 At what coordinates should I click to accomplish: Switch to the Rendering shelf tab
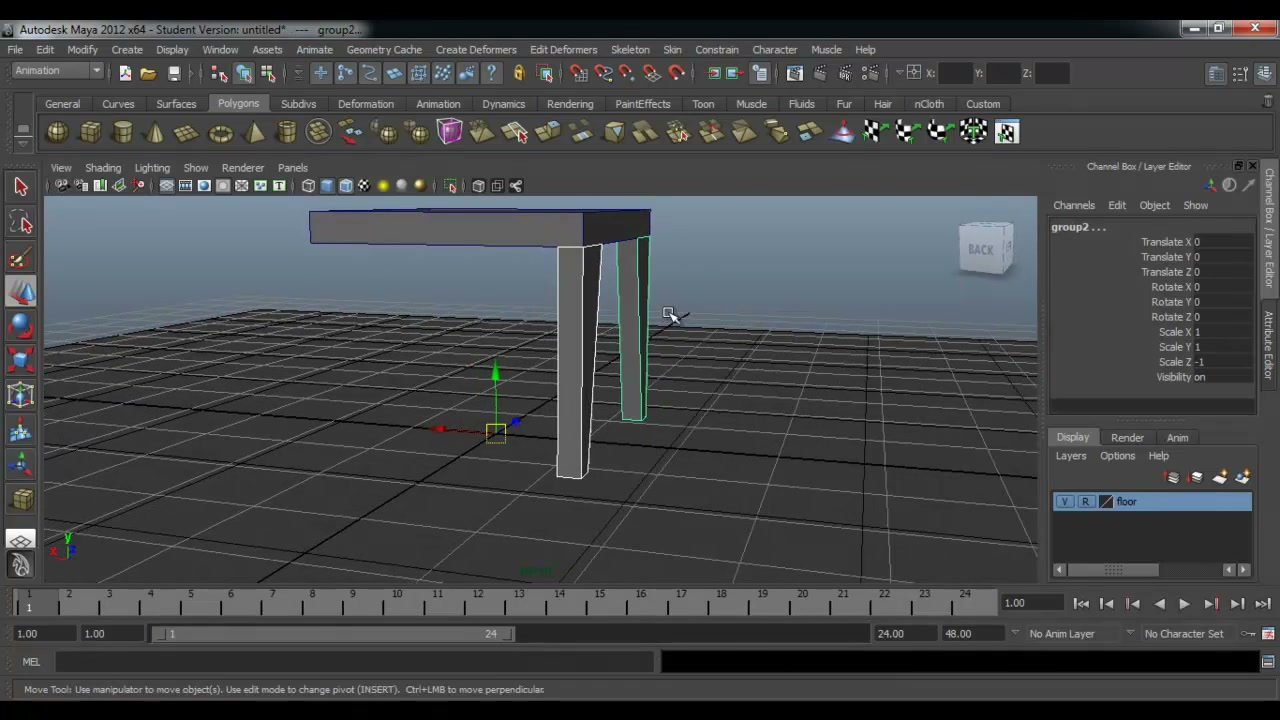(570, 104)
